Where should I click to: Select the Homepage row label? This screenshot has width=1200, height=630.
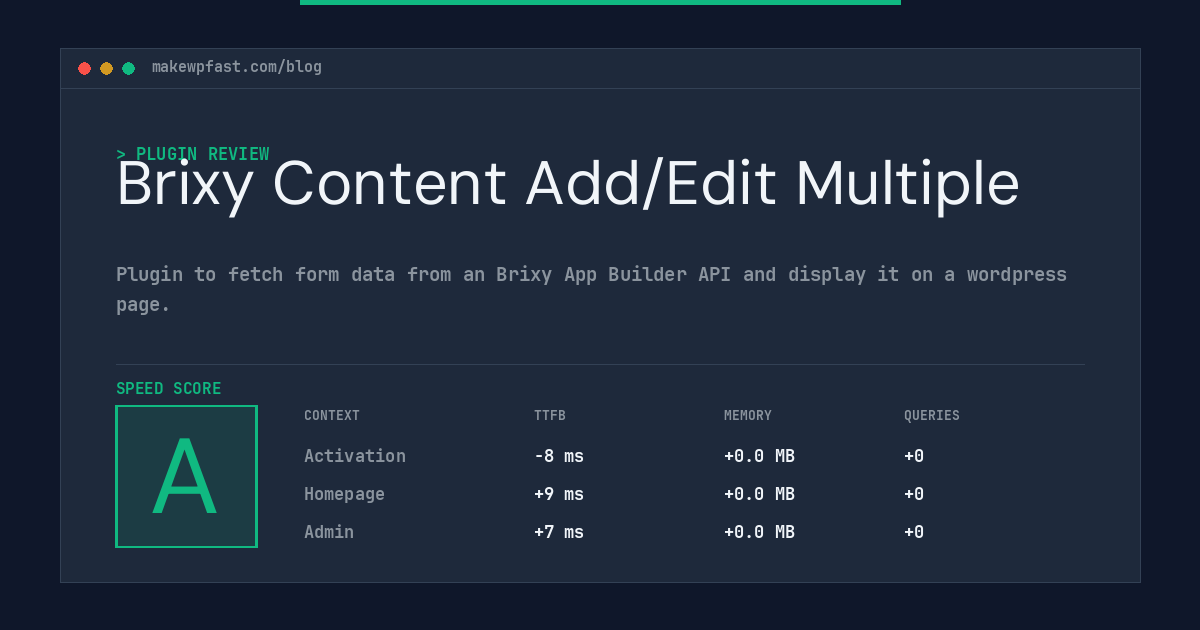344,494
